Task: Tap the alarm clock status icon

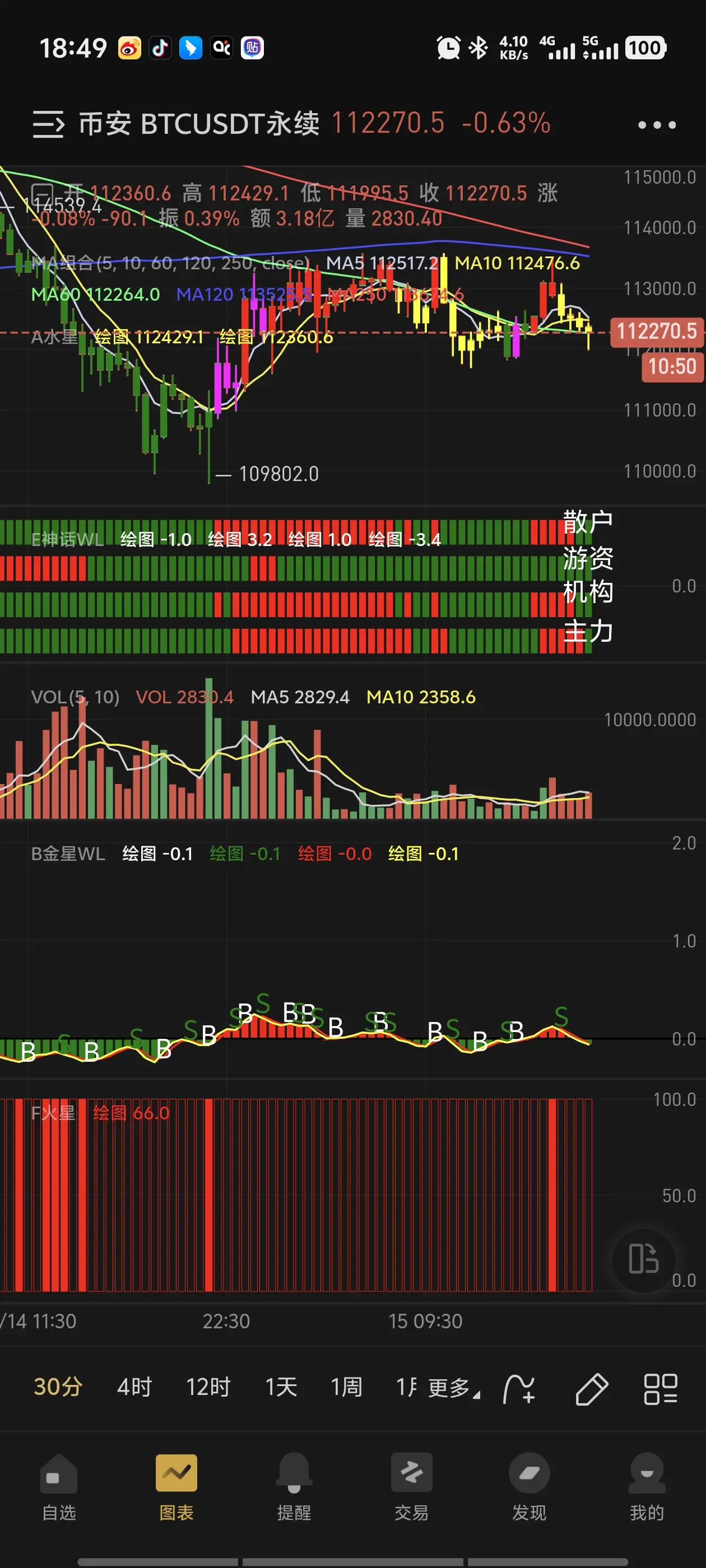Action: pos(448,48)
